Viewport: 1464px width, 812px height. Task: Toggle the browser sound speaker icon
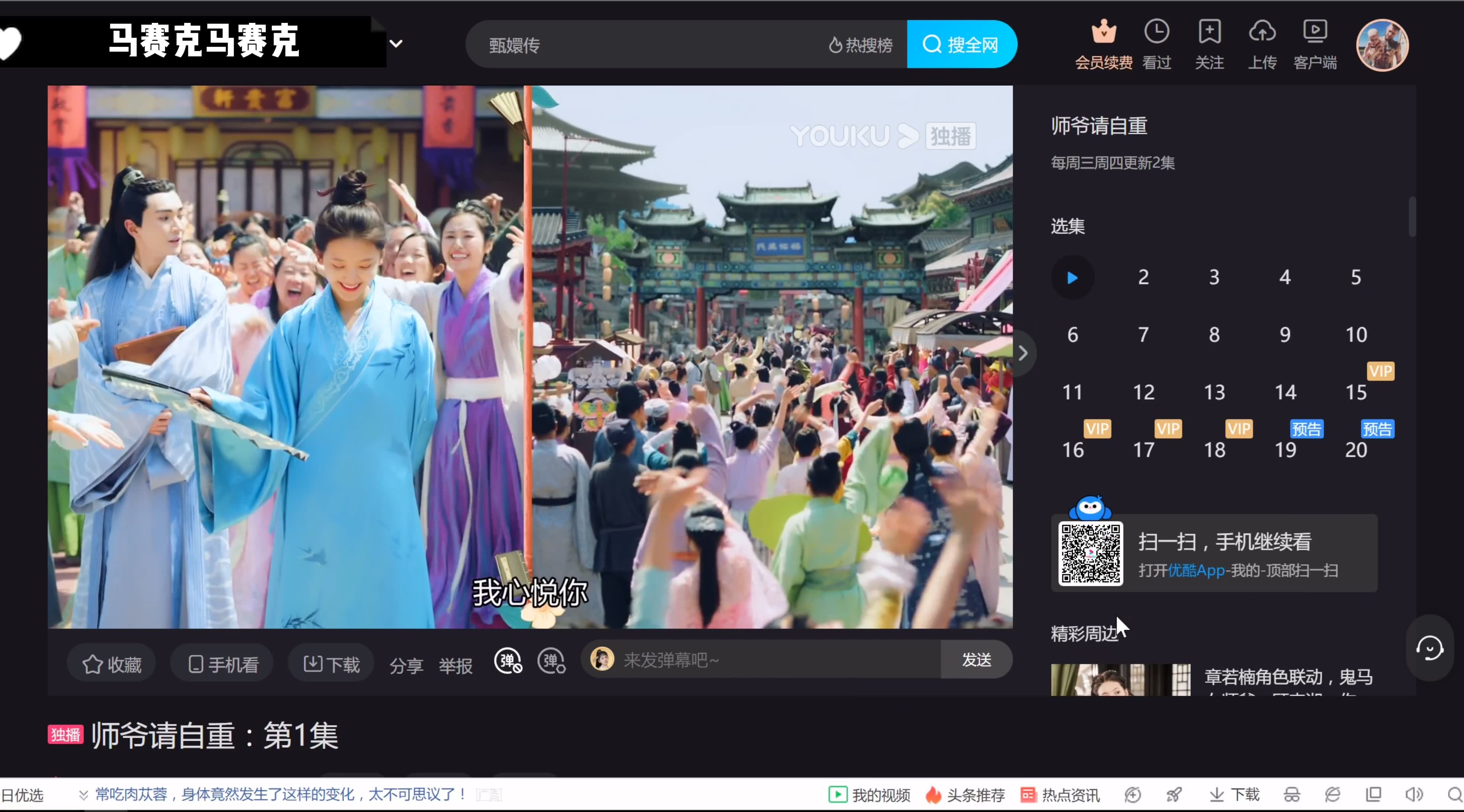tap(1414, 794)
